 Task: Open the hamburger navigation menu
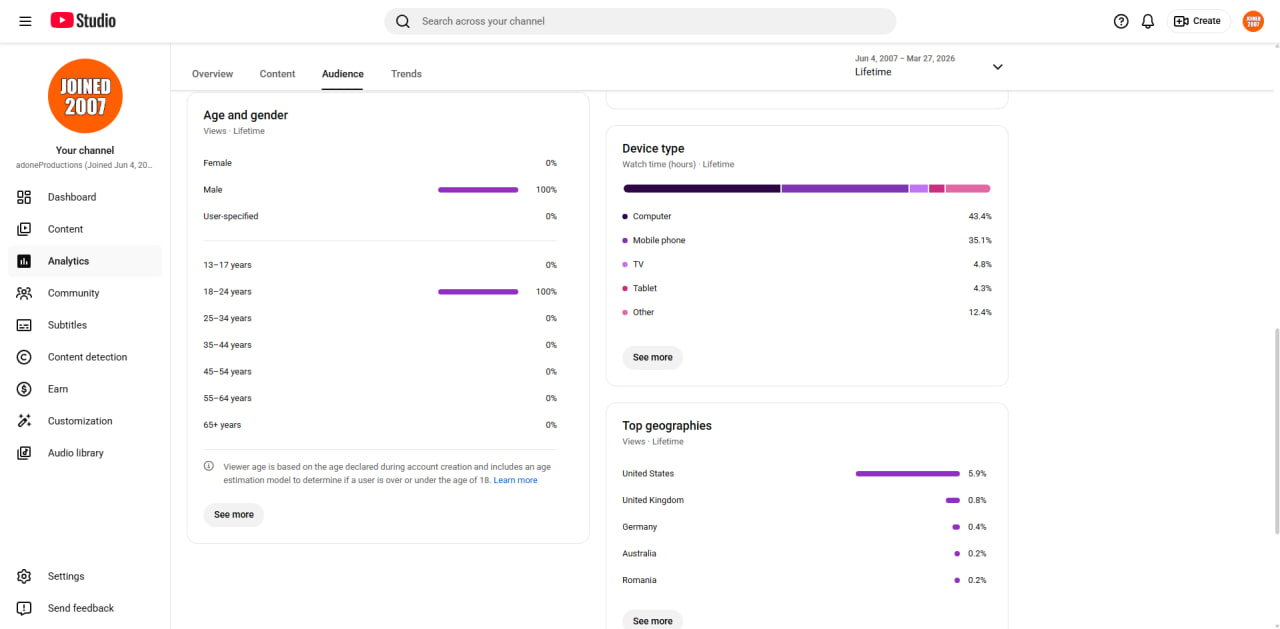click(x=25, y=21)
